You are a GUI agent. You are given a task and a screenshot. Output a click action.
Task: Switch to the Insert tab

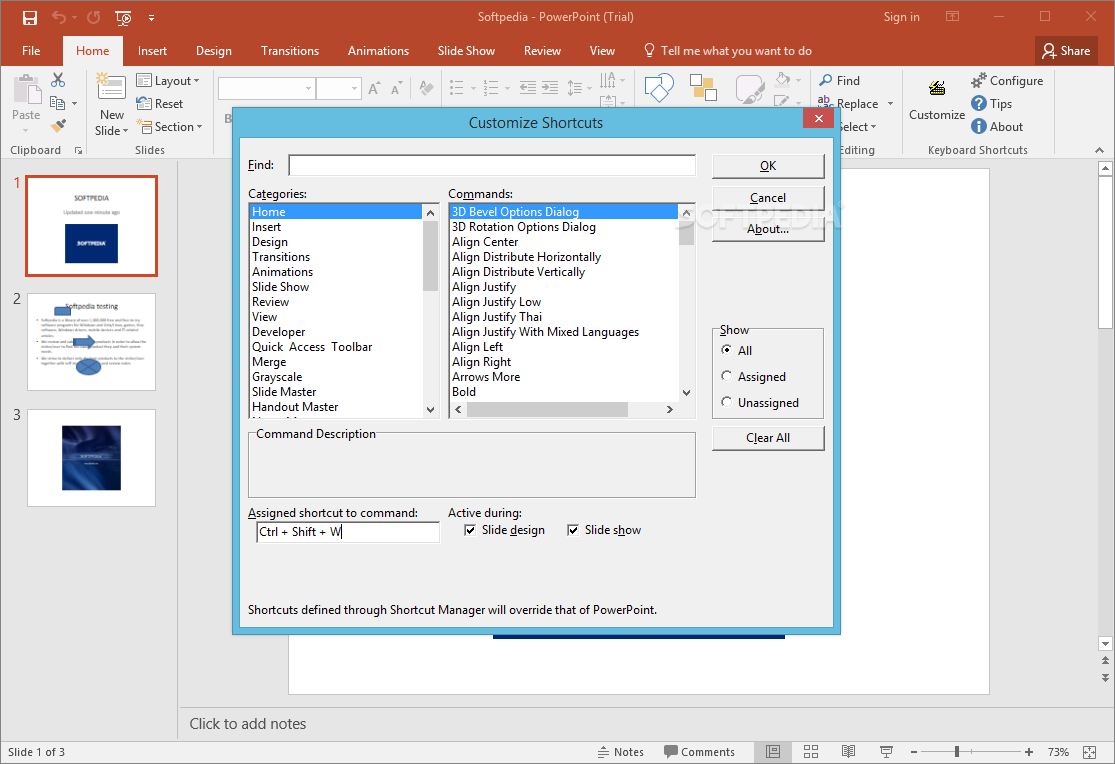coord(152,51)
